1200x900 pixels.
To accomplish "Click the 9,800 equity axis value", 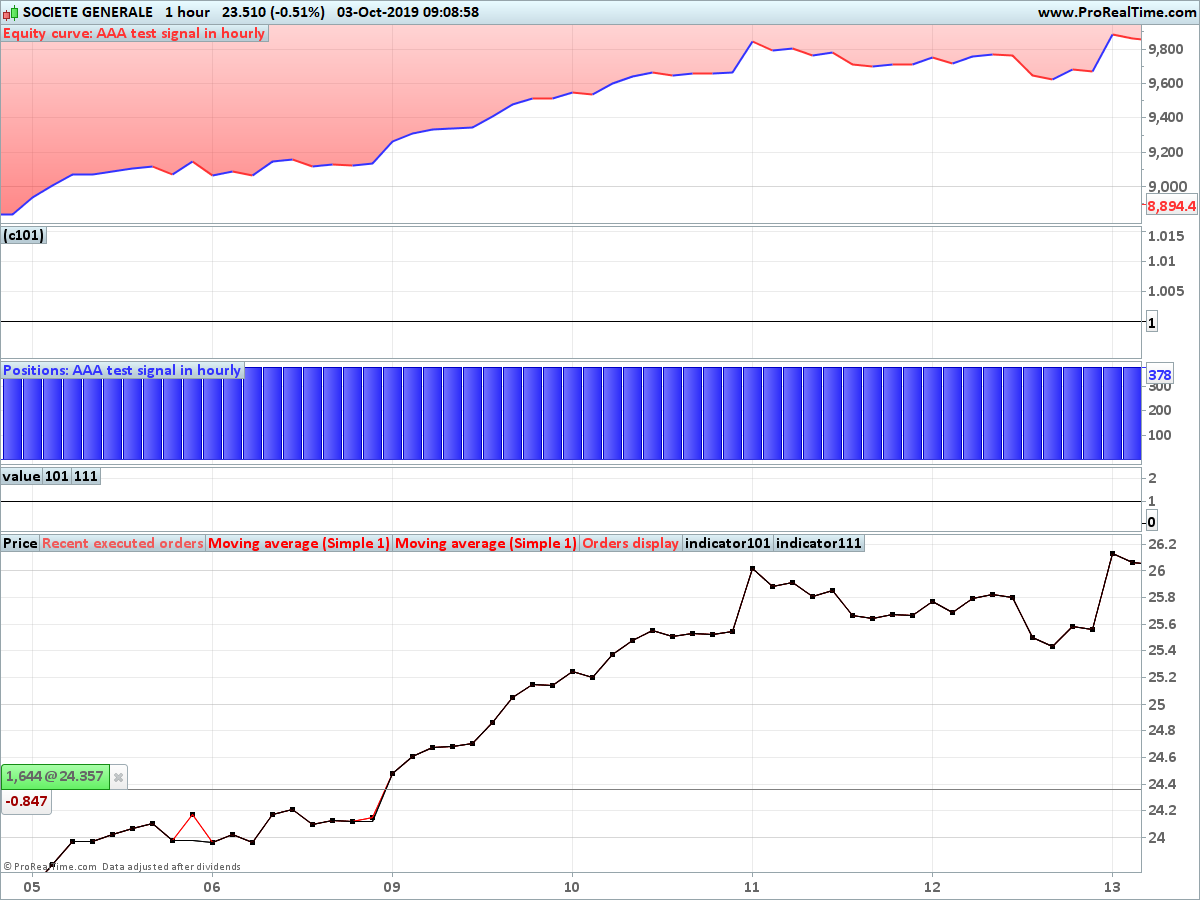I will pyautogui.click(x=1167, y=49).
